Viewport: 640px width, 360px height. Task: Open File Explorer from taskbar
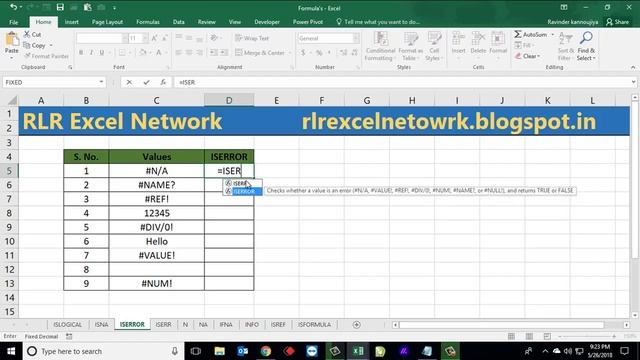point(220,351)
